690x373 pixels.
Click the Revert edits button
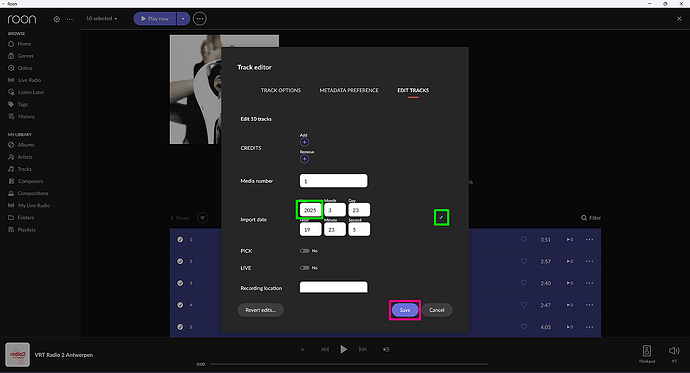point(261,310)
